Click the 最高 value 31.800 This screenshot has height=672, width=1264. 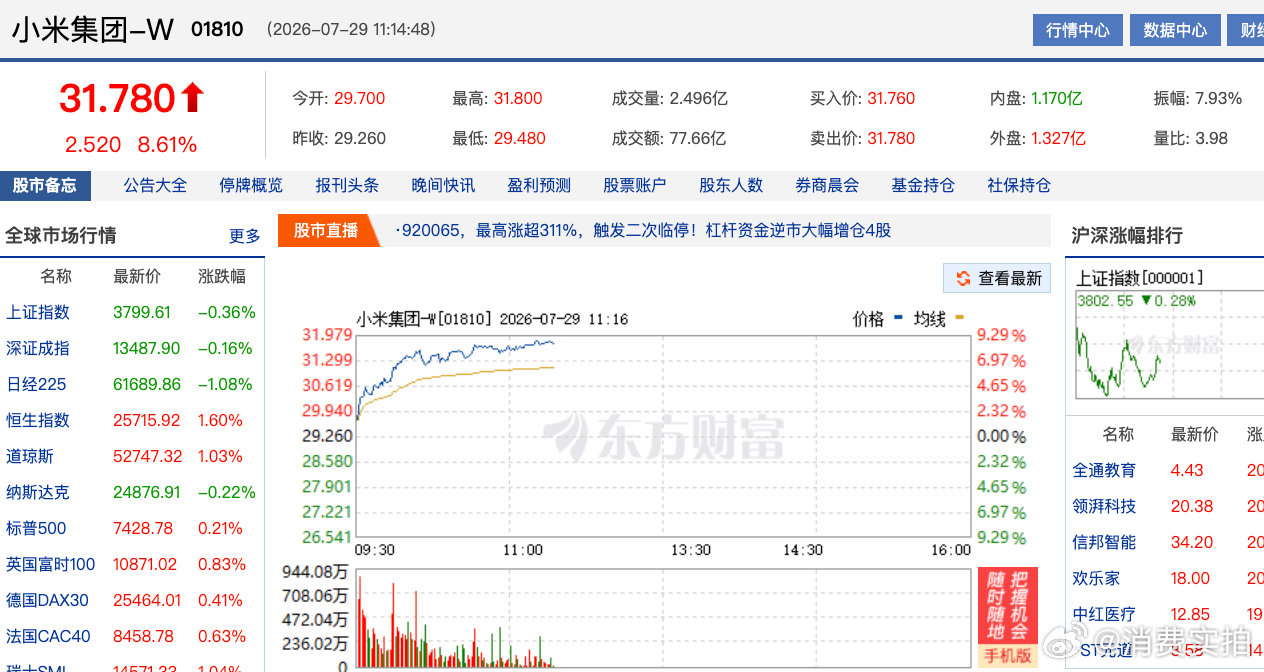(x=518, y=98)
